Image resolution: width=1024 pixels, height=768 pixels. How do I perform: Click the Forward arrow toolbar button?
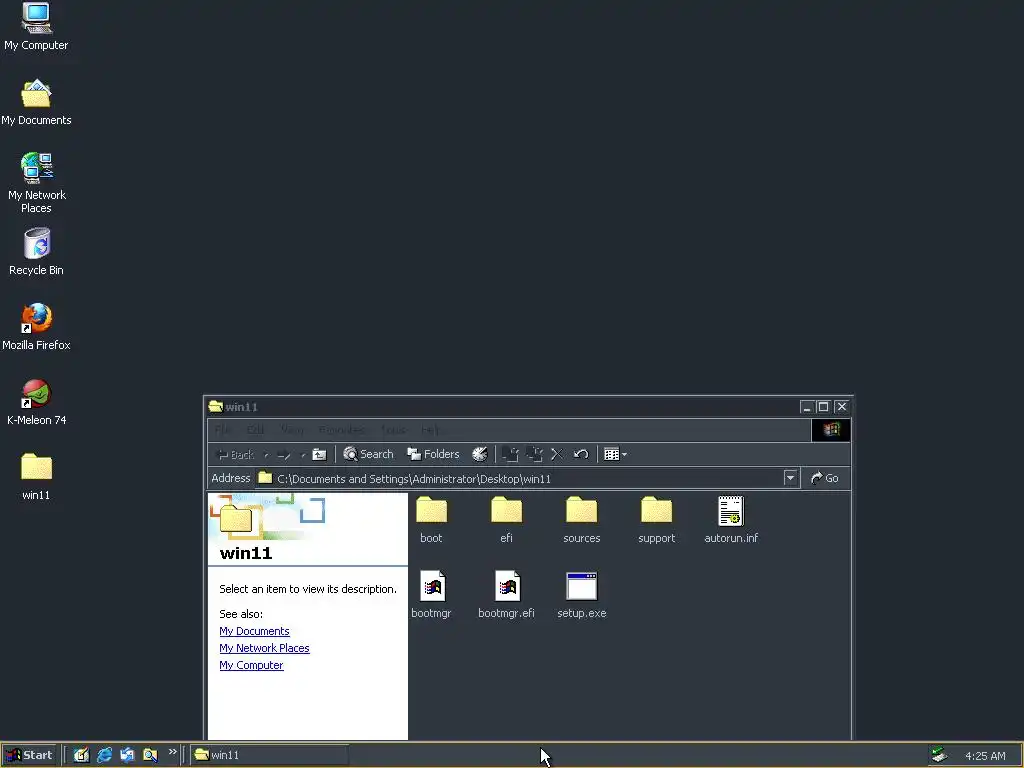tap(283, 455)
